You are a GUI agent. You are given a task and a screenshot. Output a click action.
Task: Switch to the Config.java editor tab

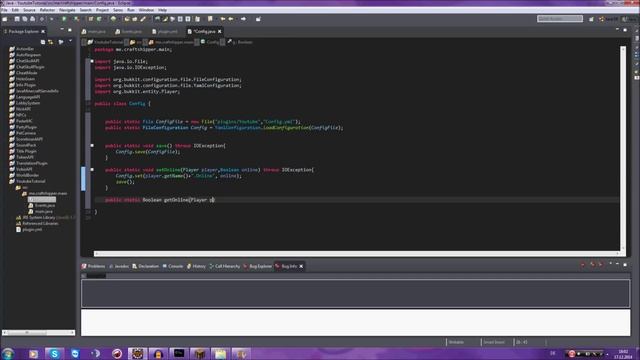pyautogui.click(x=204, y=31)
